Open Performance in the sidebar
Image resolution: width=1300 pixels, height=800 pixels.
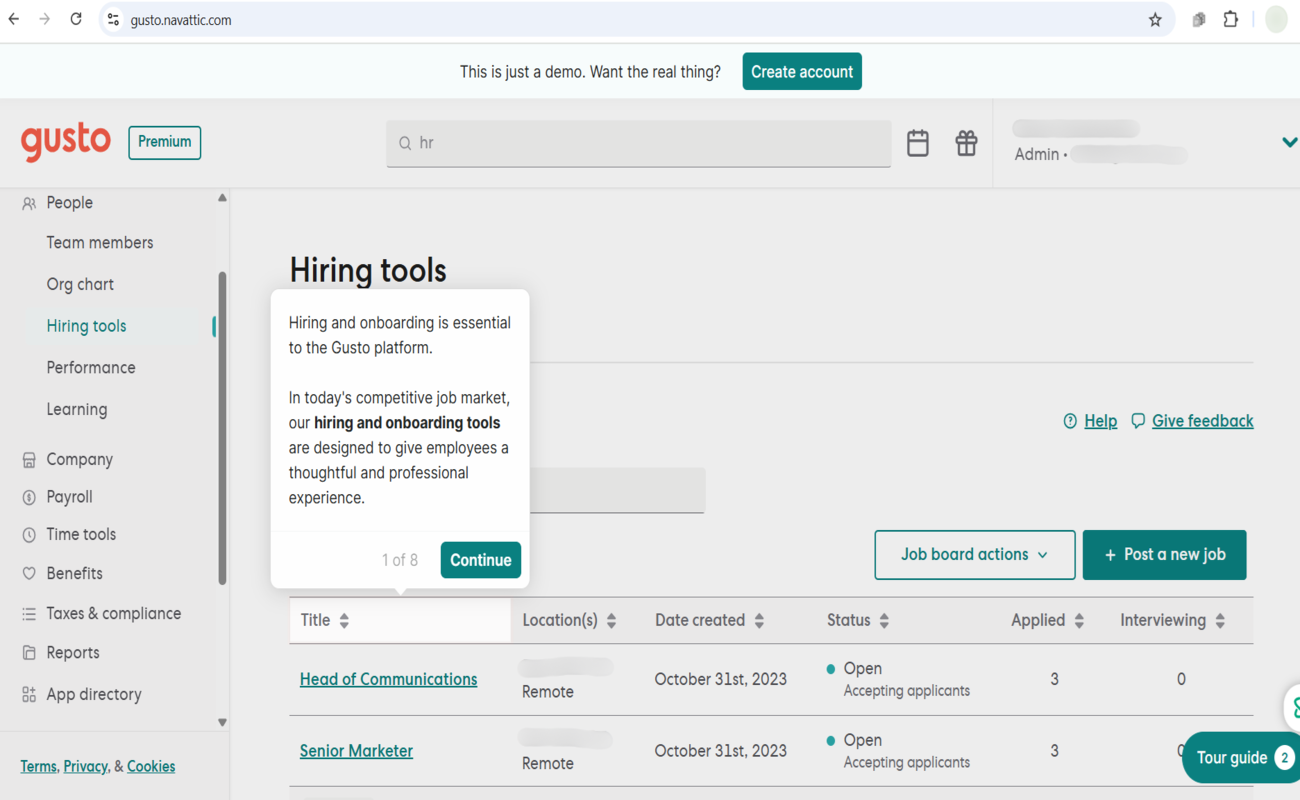(x=91, y=368)
